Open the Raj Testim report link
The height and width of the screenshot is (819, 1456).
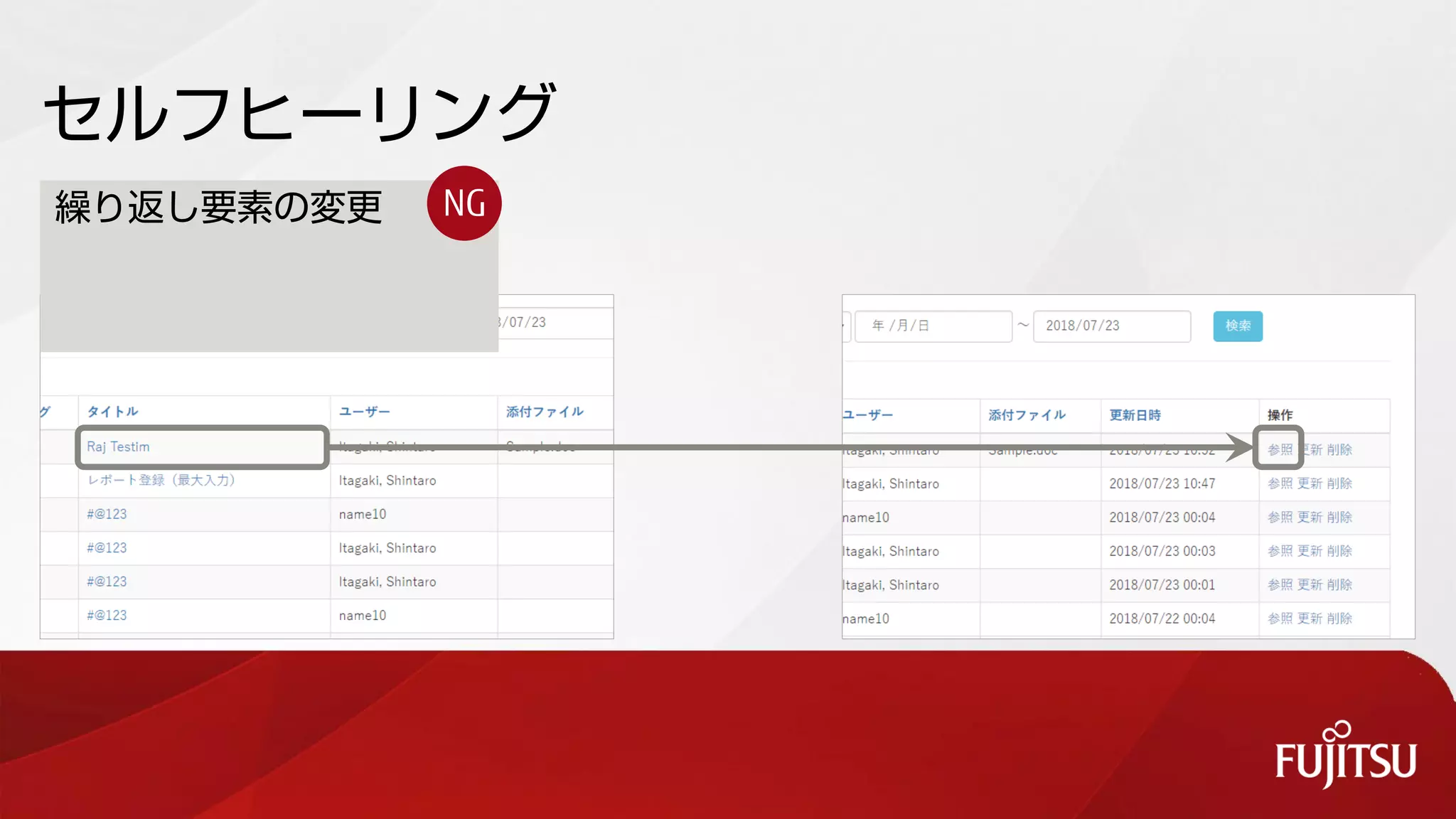pos(118,446)
